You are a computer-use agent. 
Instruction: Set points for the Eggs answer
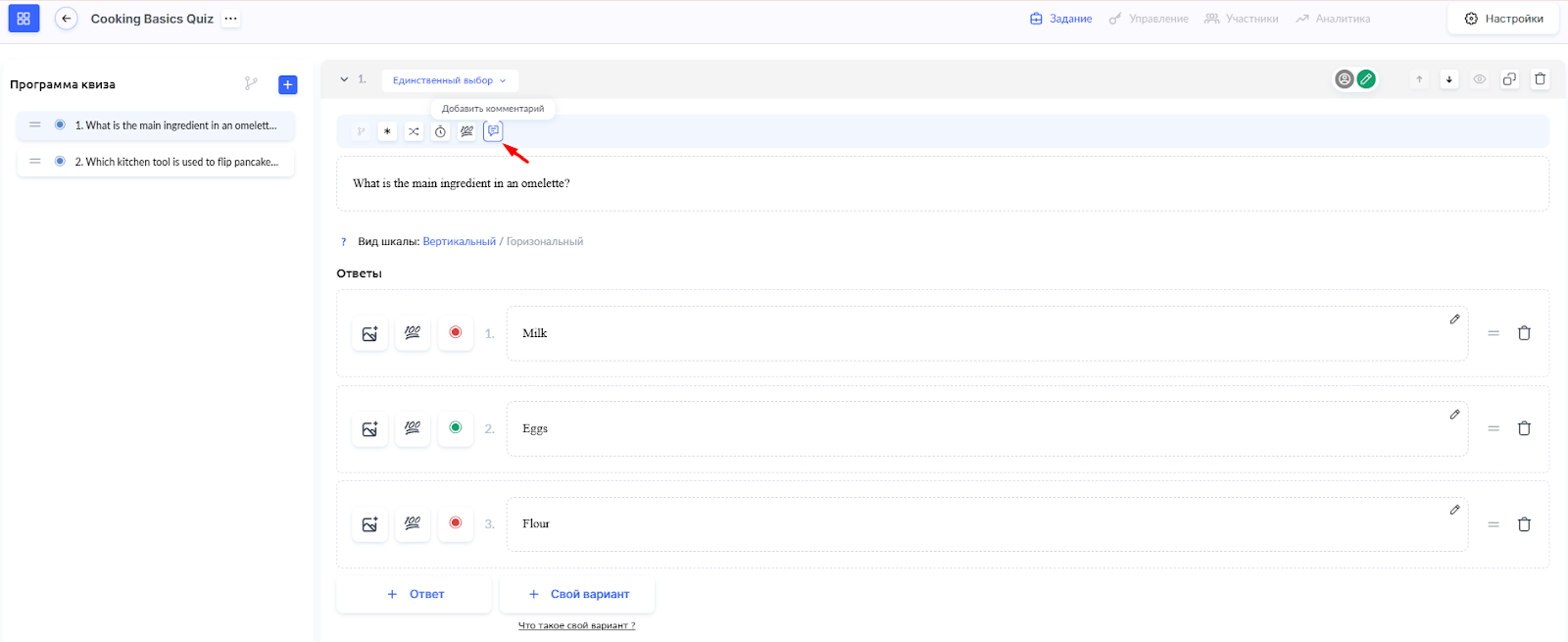(x=413, y=428)
